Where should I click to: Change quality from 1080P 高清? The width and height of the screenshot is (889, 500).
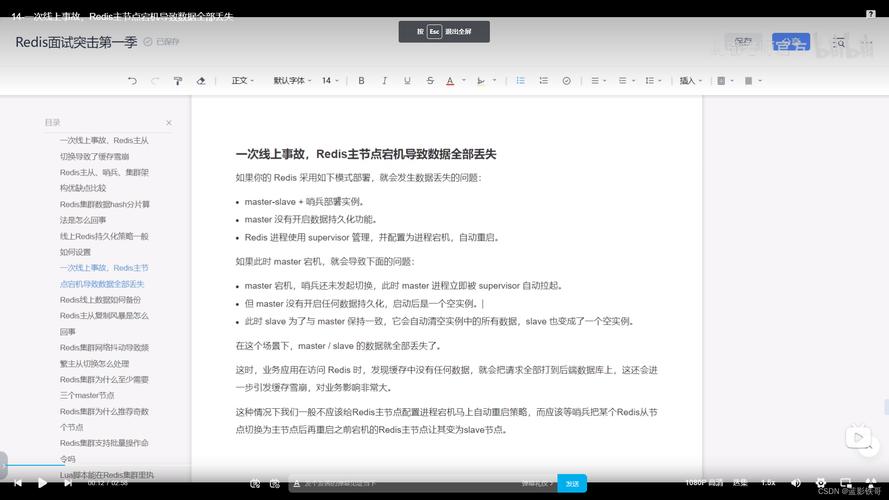(x=704, y=483)
